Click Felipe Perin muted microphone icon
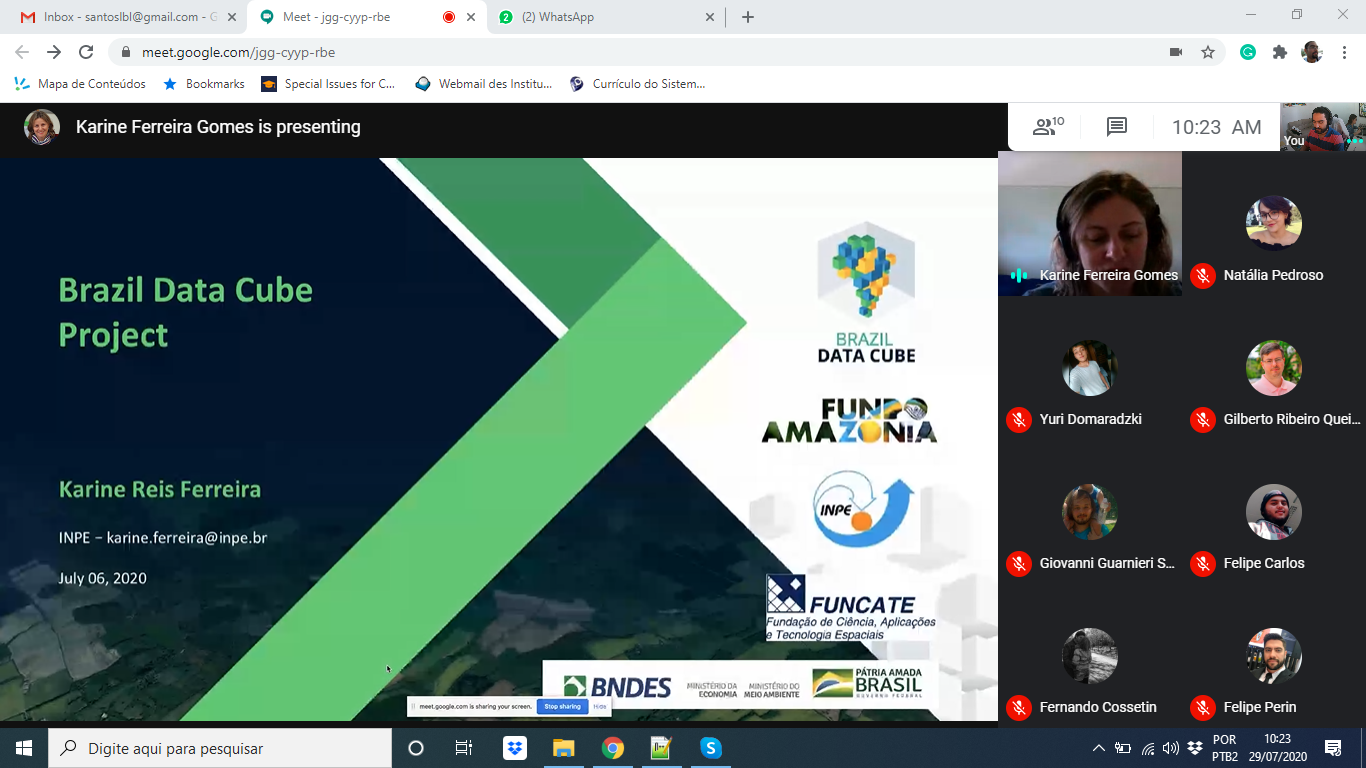1366x768 pixels. tap(1203, 707)
